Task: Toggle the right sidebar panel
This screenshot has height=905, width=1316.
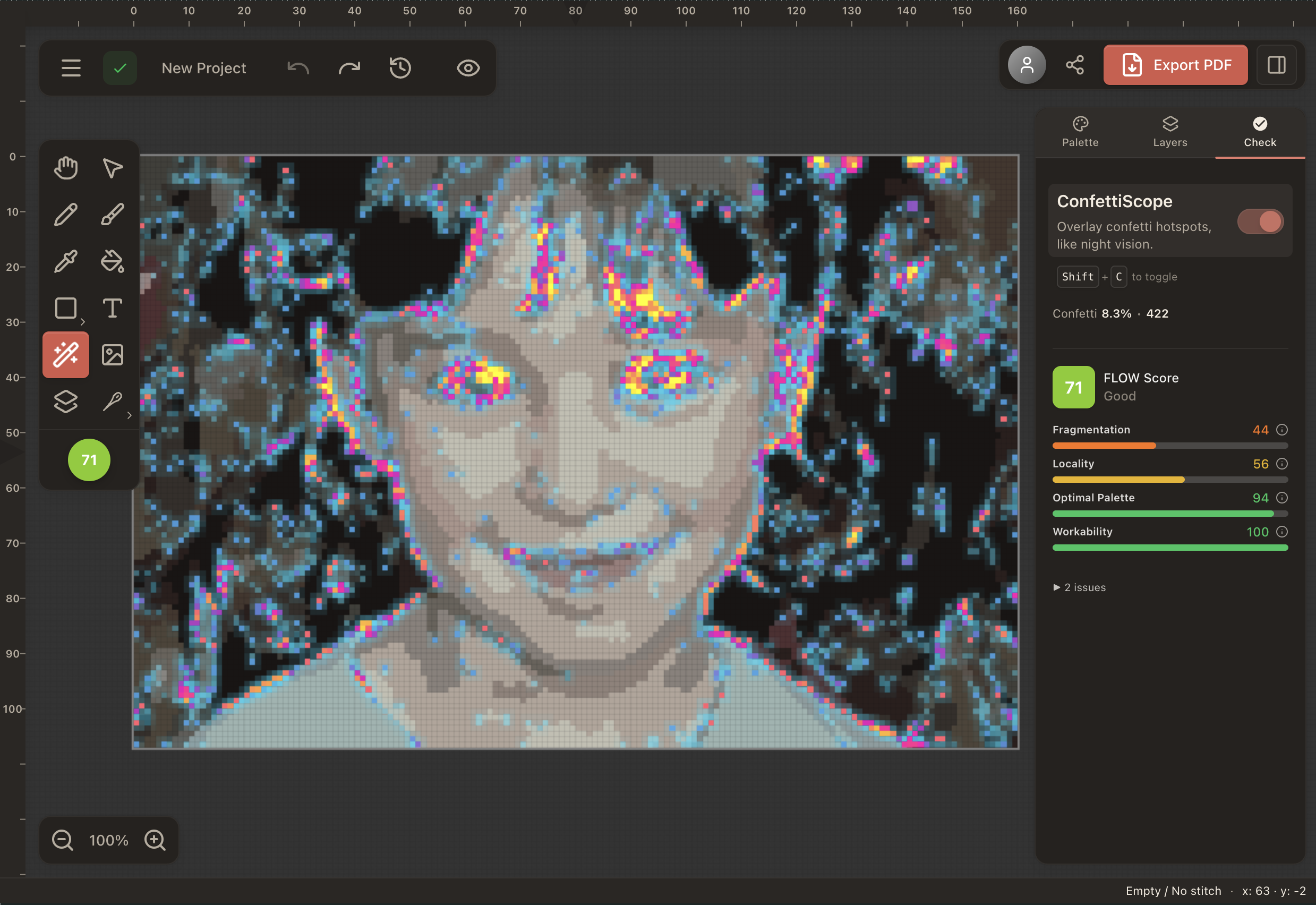Action: coord(1276,65)
